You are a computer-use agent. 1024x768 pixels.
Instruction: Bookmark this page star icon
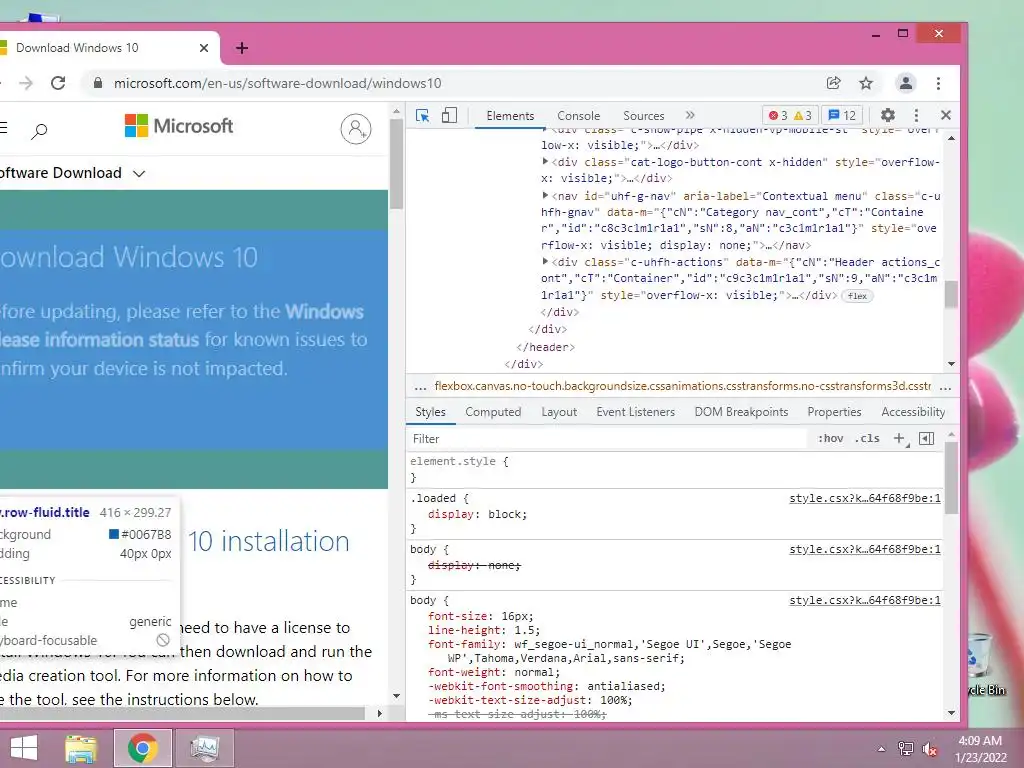point(866,83)
